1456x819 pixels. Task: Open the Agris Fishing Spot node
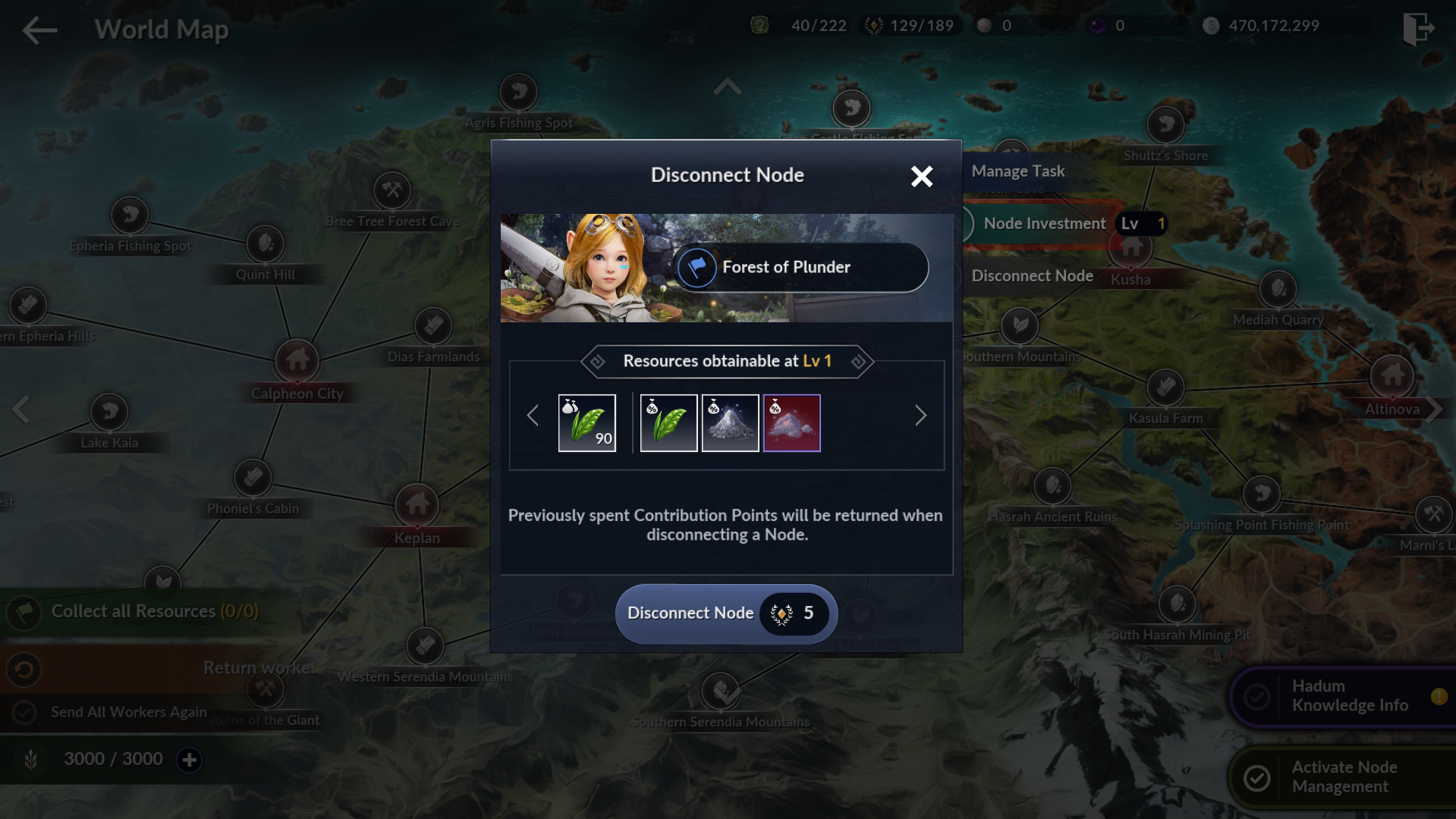519,93
